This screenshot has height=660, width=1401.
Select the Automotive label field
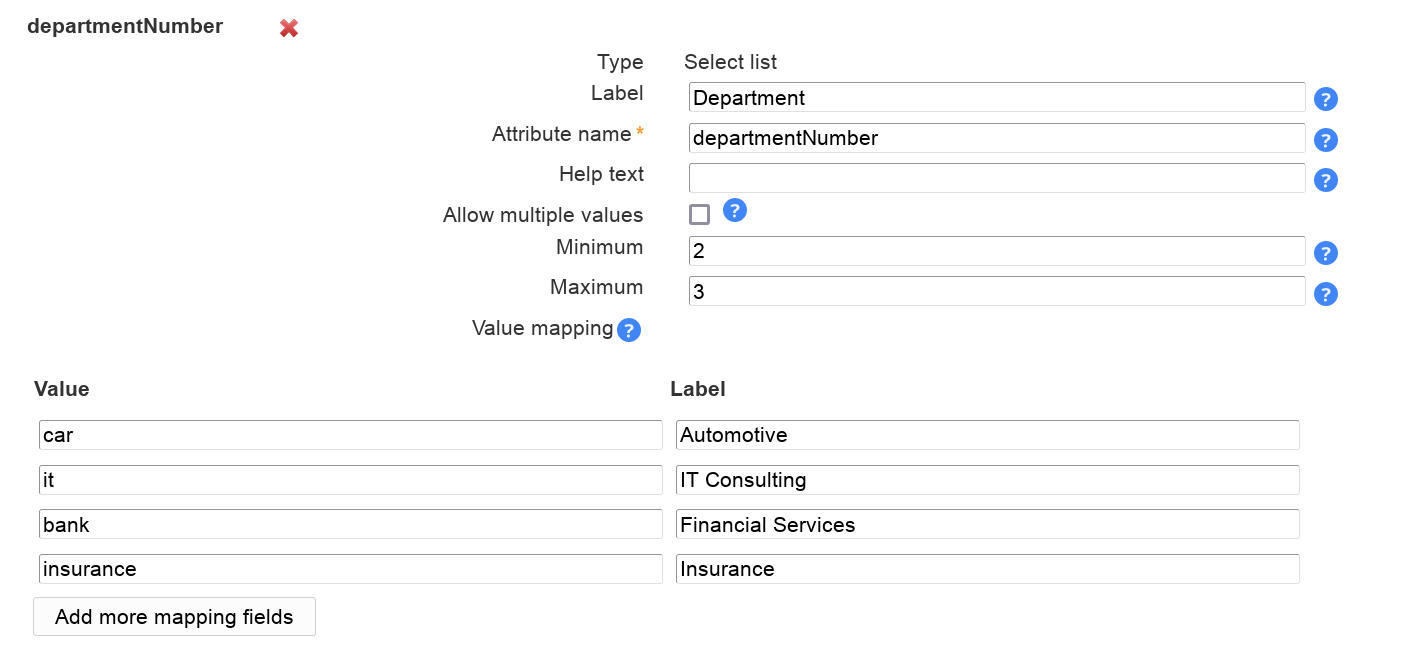coord(987,435)
